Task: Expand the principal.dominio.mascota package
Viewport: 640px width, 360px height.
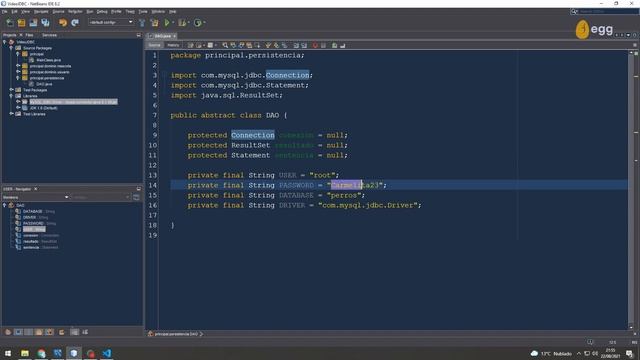Action: (x=18, y=66)
